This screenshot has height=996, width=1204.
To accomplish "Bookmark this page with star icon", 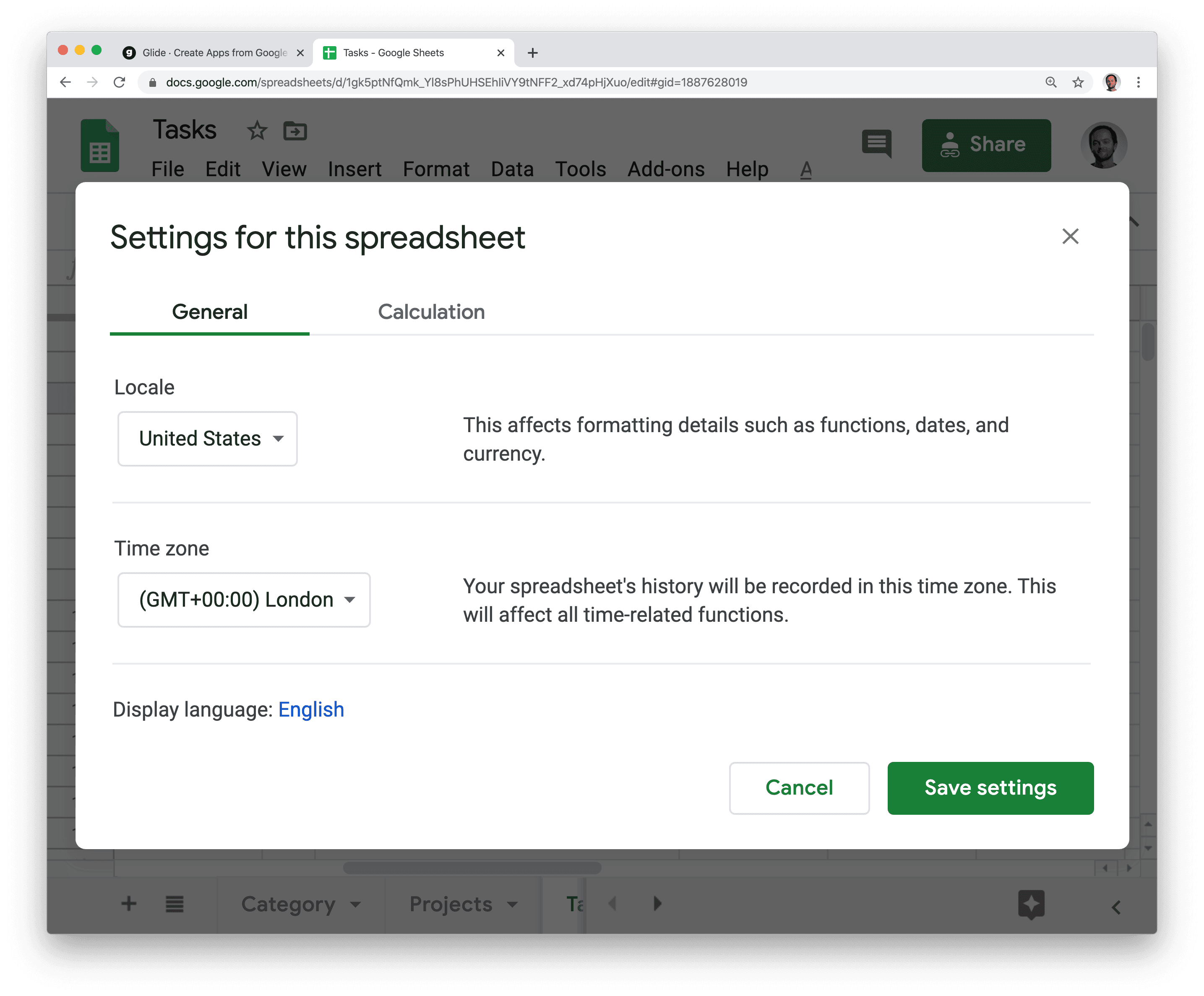I will (x=1078, y=83).
